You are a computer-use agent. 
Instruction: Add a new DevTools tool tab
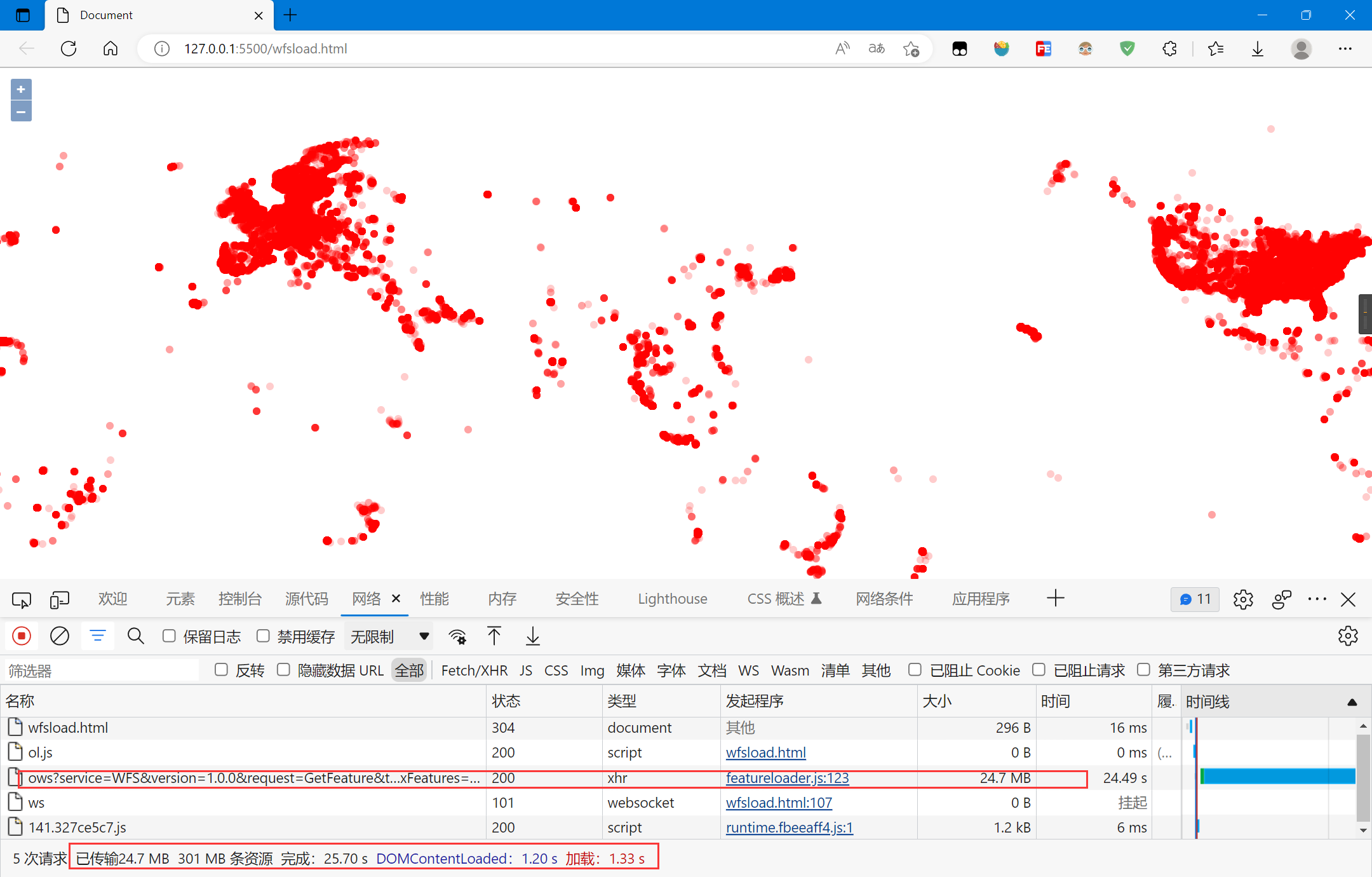point(1056,598)
